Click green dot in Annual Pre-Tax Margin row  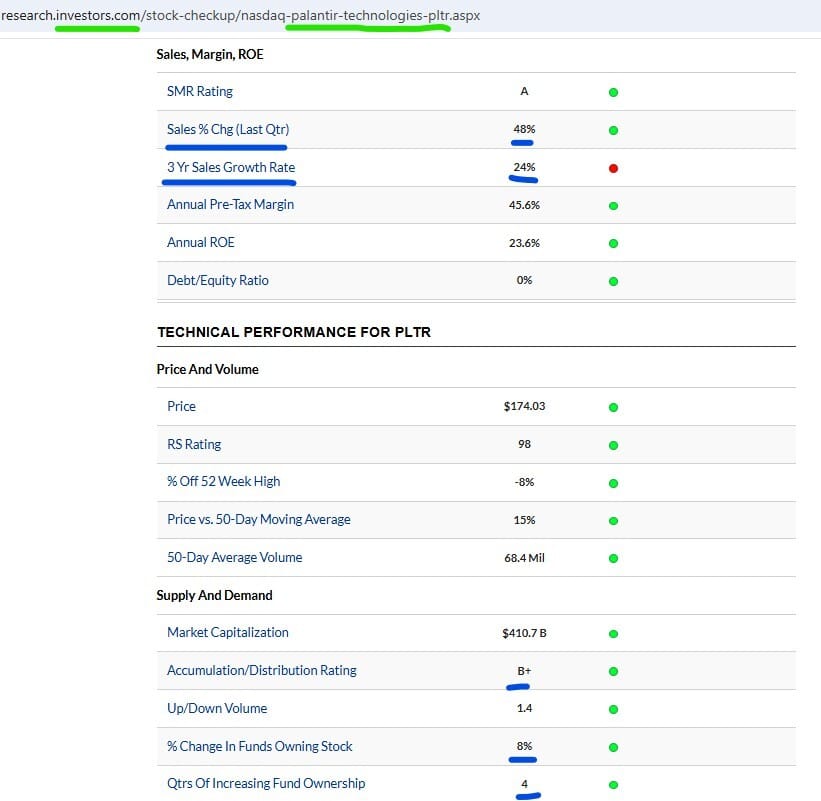coord(613,206)
